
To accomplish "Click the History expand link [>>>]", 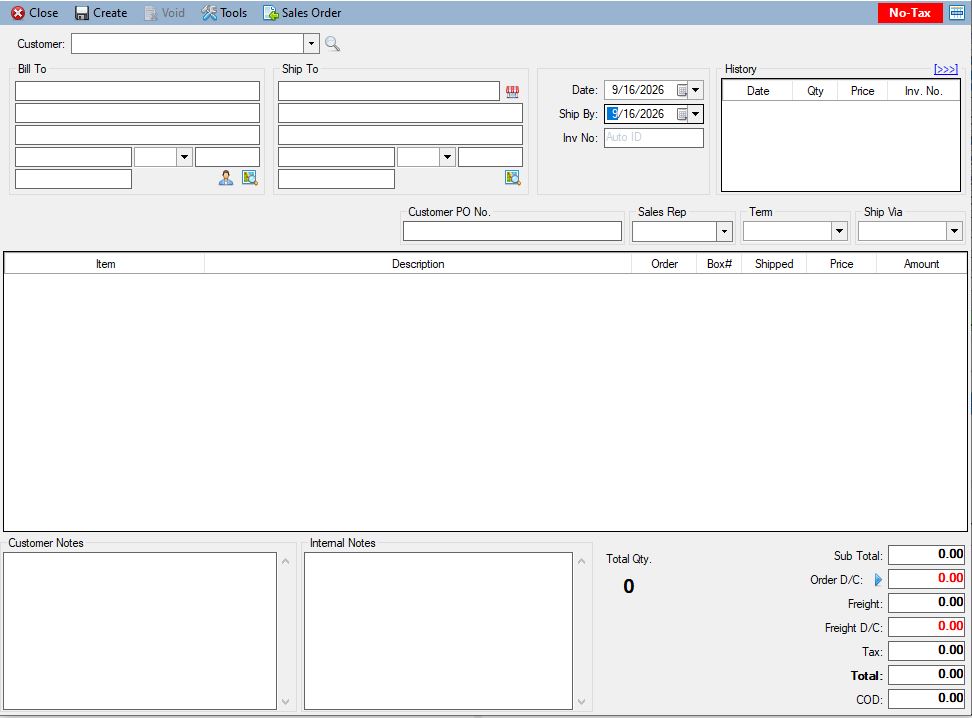I will (x=945, y=69).
